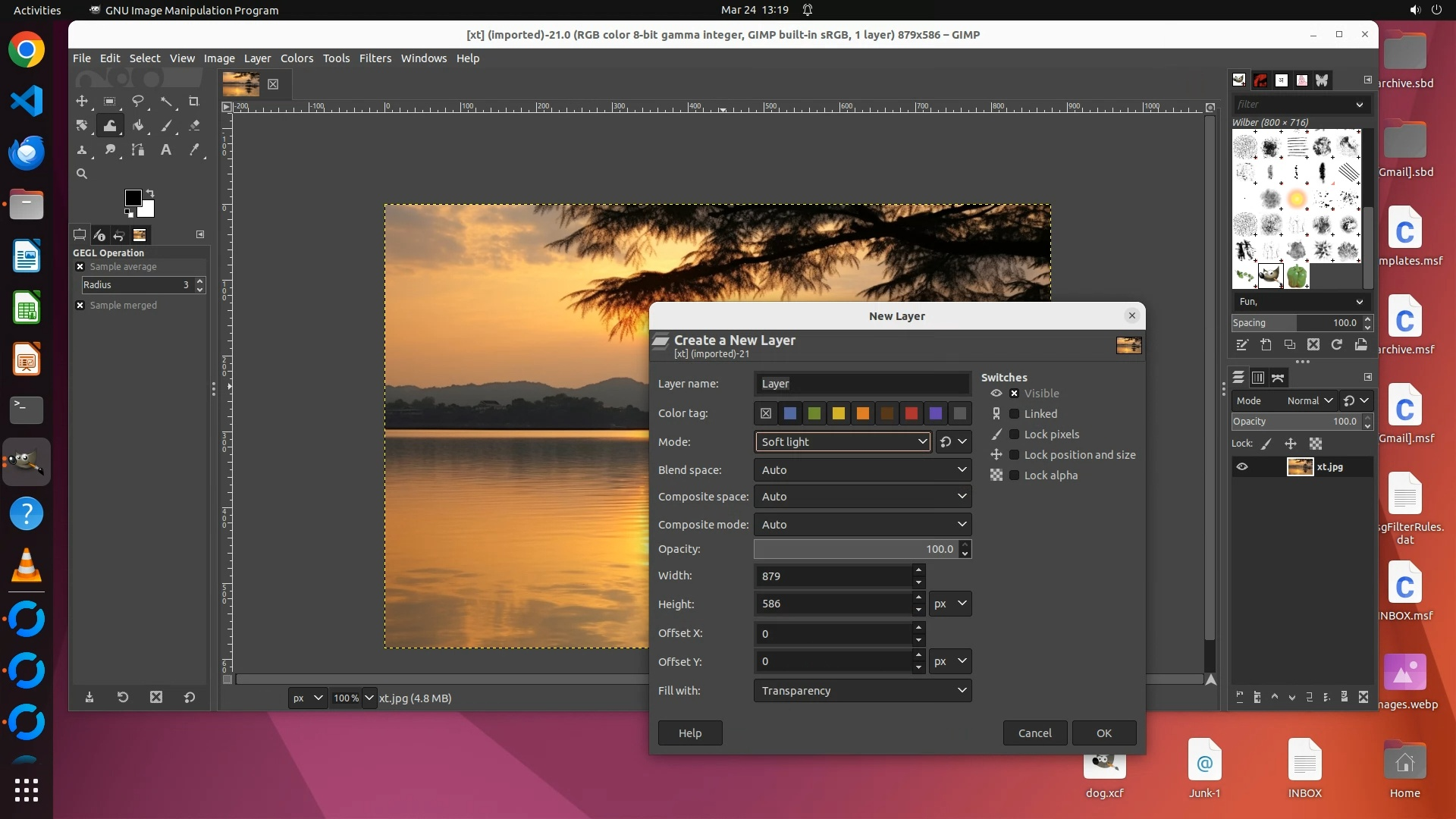Launch Thunderbird from the dock
The height and width of the screenshot is (819, 1456).
pos(27,153)
